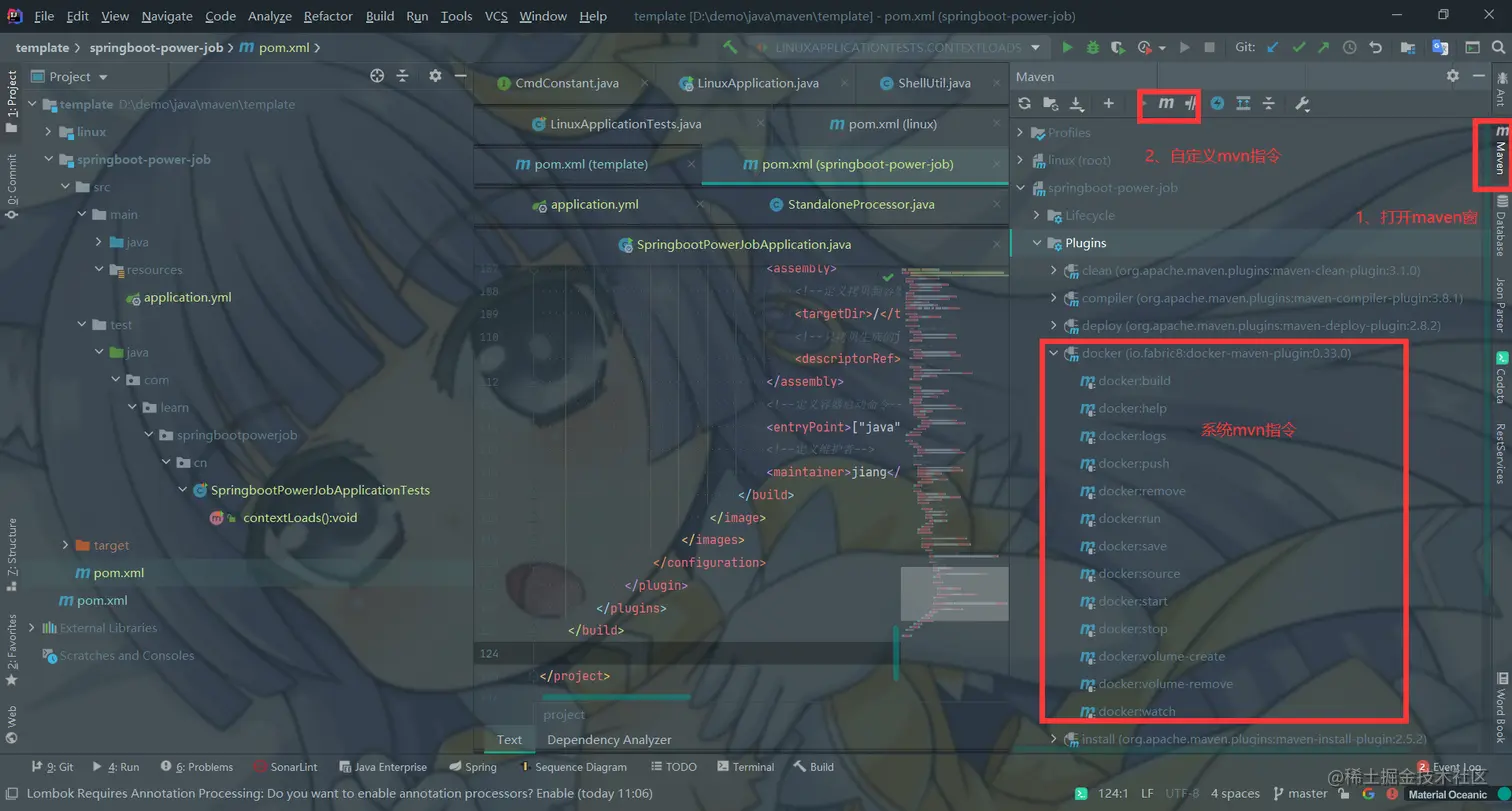Expand the linux module in Project tree

click(x=48, y=132)
